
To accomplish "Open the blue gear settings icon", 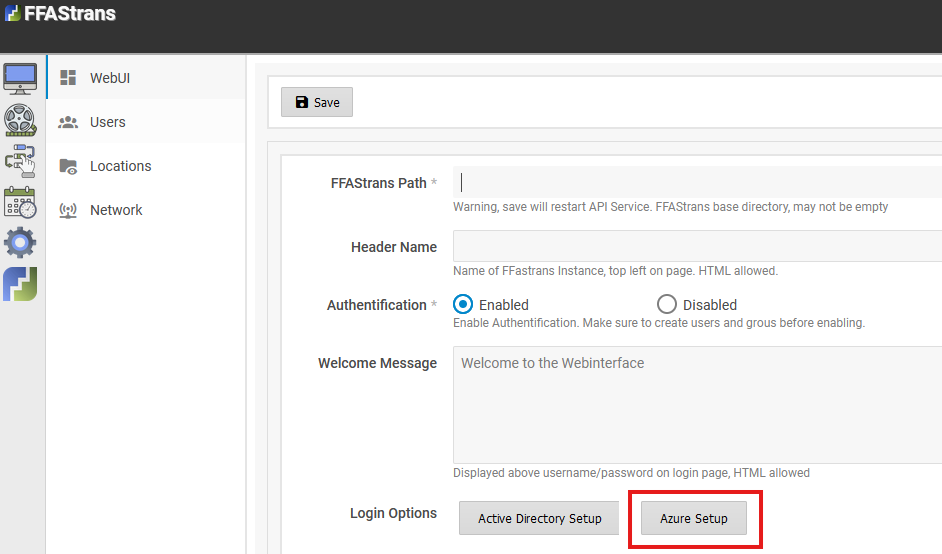I will pos(20,243).
